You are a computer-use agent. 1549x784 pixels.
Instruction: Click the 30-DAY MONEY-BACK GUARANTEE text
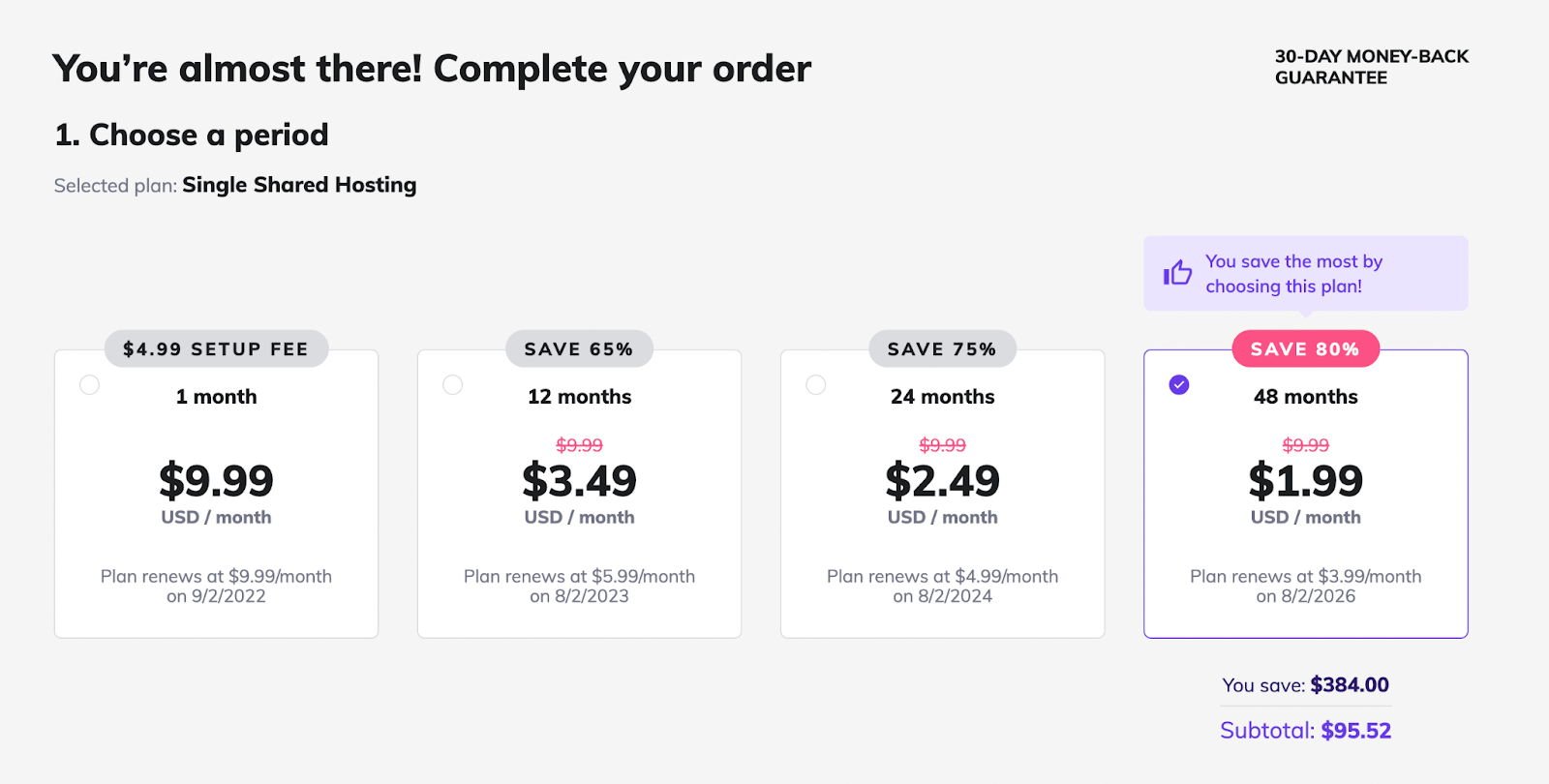1371,67
